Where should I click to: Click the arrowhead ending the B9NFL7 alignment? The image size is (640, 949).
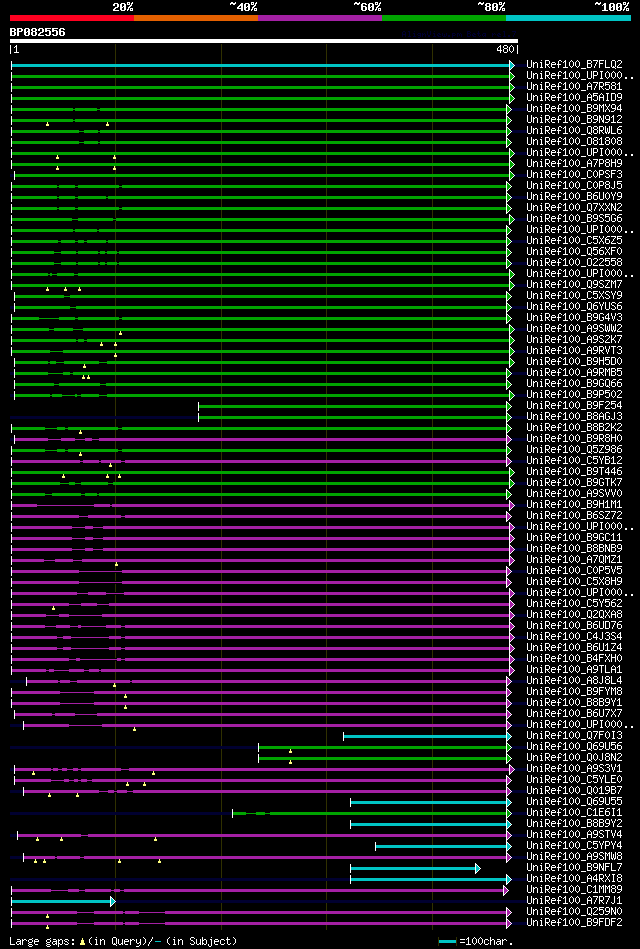[x=478, y=868]
